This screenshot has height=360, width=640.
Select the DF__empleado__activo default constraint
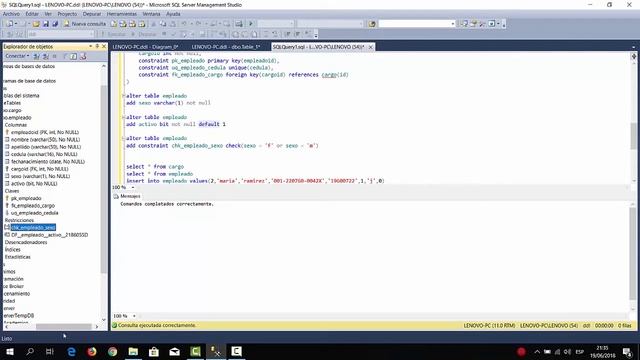[49, 235]
